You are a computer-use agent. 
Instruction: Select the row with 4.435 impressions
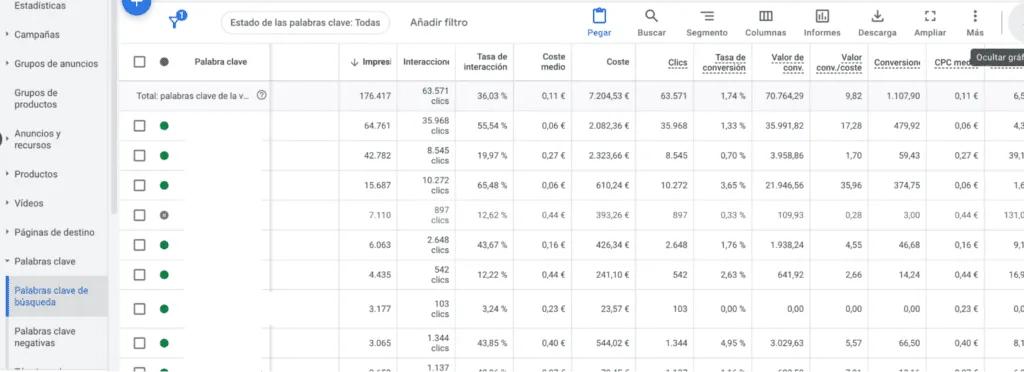(139, 275)
